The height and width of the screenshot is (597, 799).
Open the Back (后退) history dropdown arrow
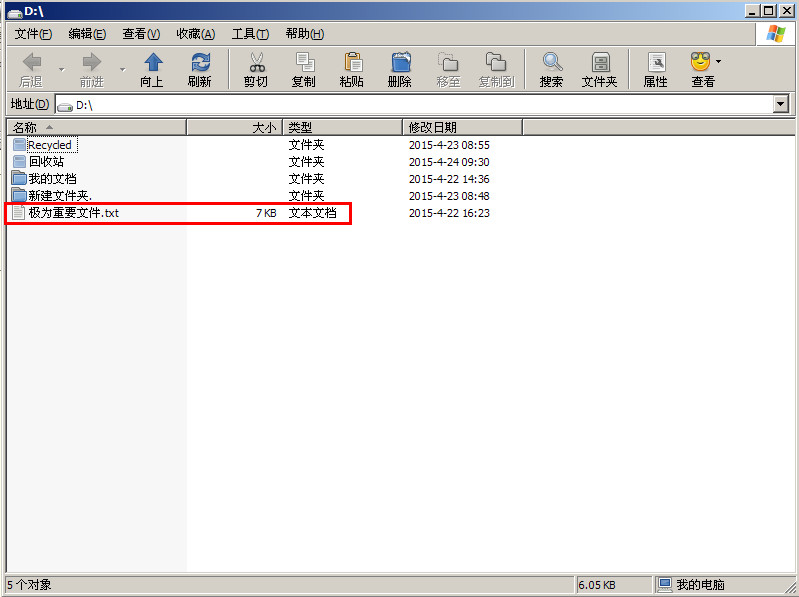pyautogui.click(x=61, y=68)
